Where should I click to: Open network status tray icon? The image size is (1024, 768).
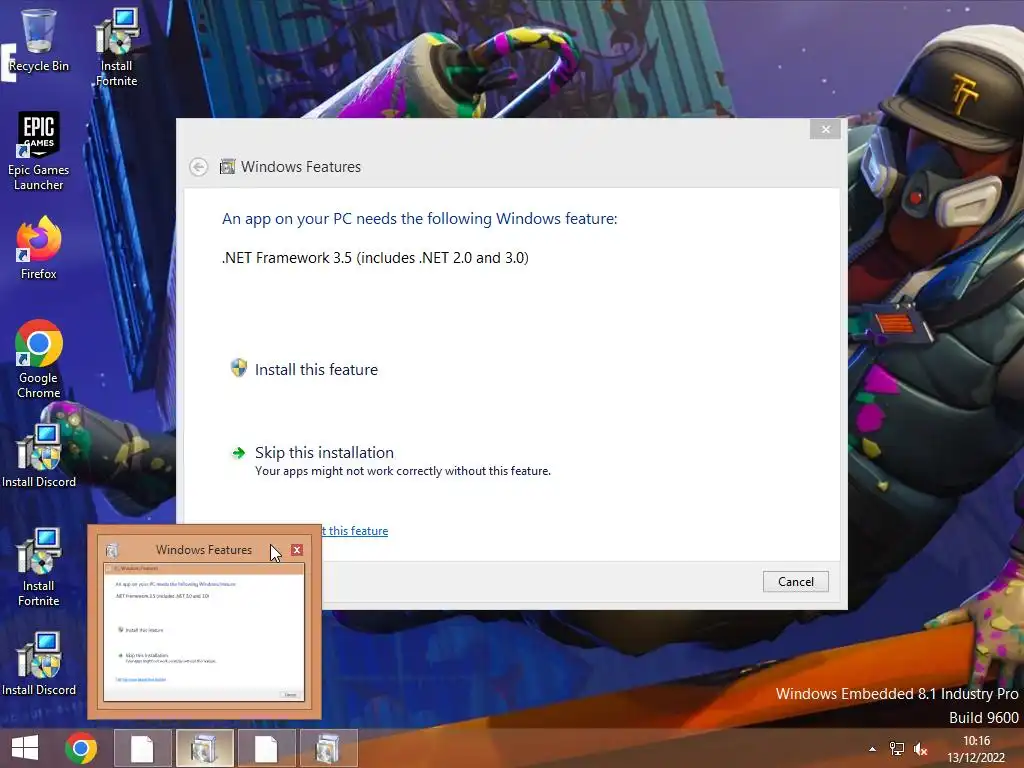click(x=897, y=749)
